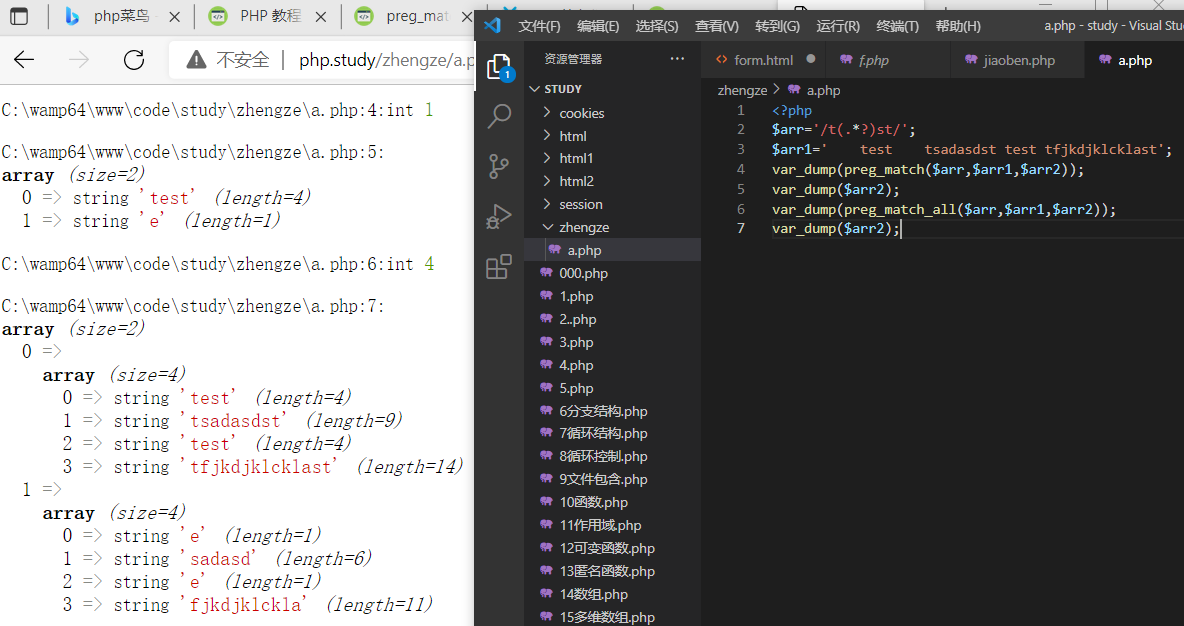The image size is (1184, 626).
Task: Open 14数组.php file
Action: pos(612,594)
